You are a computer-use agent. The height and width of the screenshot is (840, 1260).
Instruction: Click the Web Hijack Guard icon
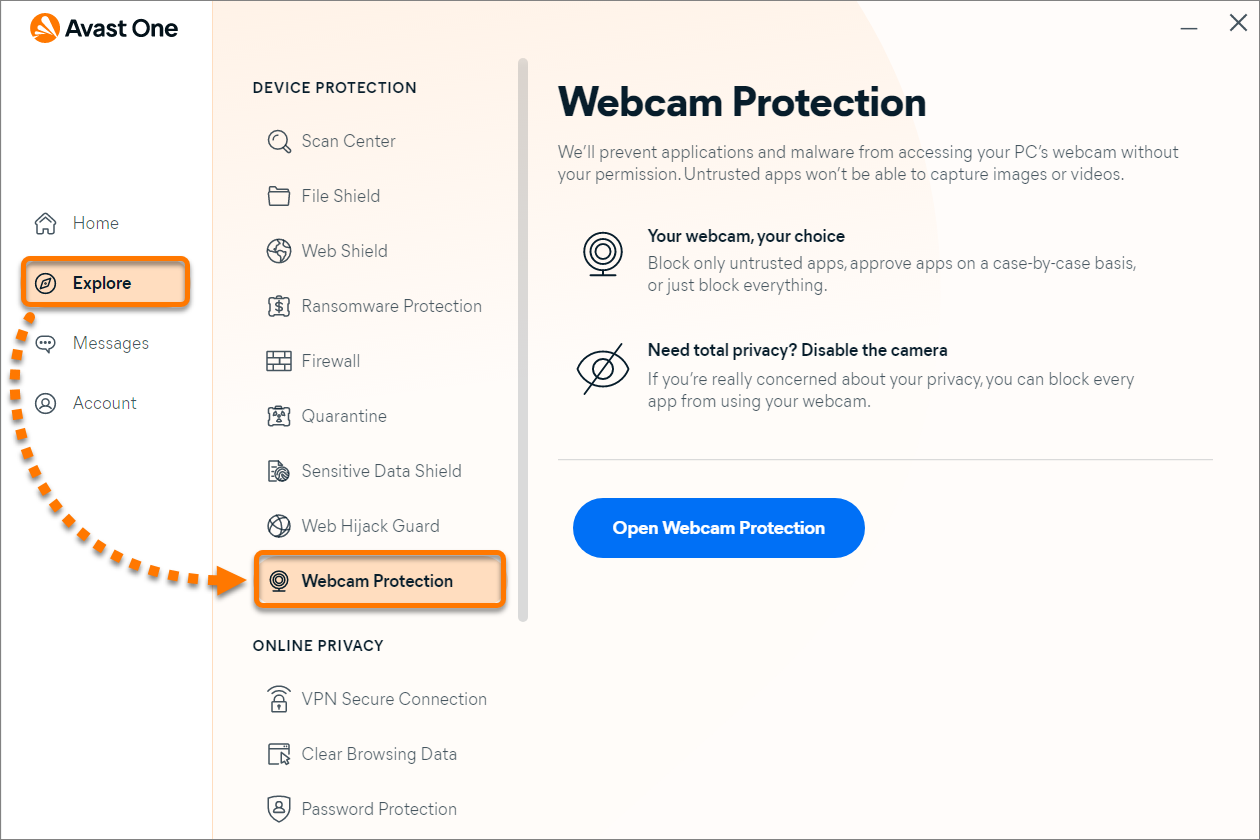pyautogui.click(x=279, y=526)
